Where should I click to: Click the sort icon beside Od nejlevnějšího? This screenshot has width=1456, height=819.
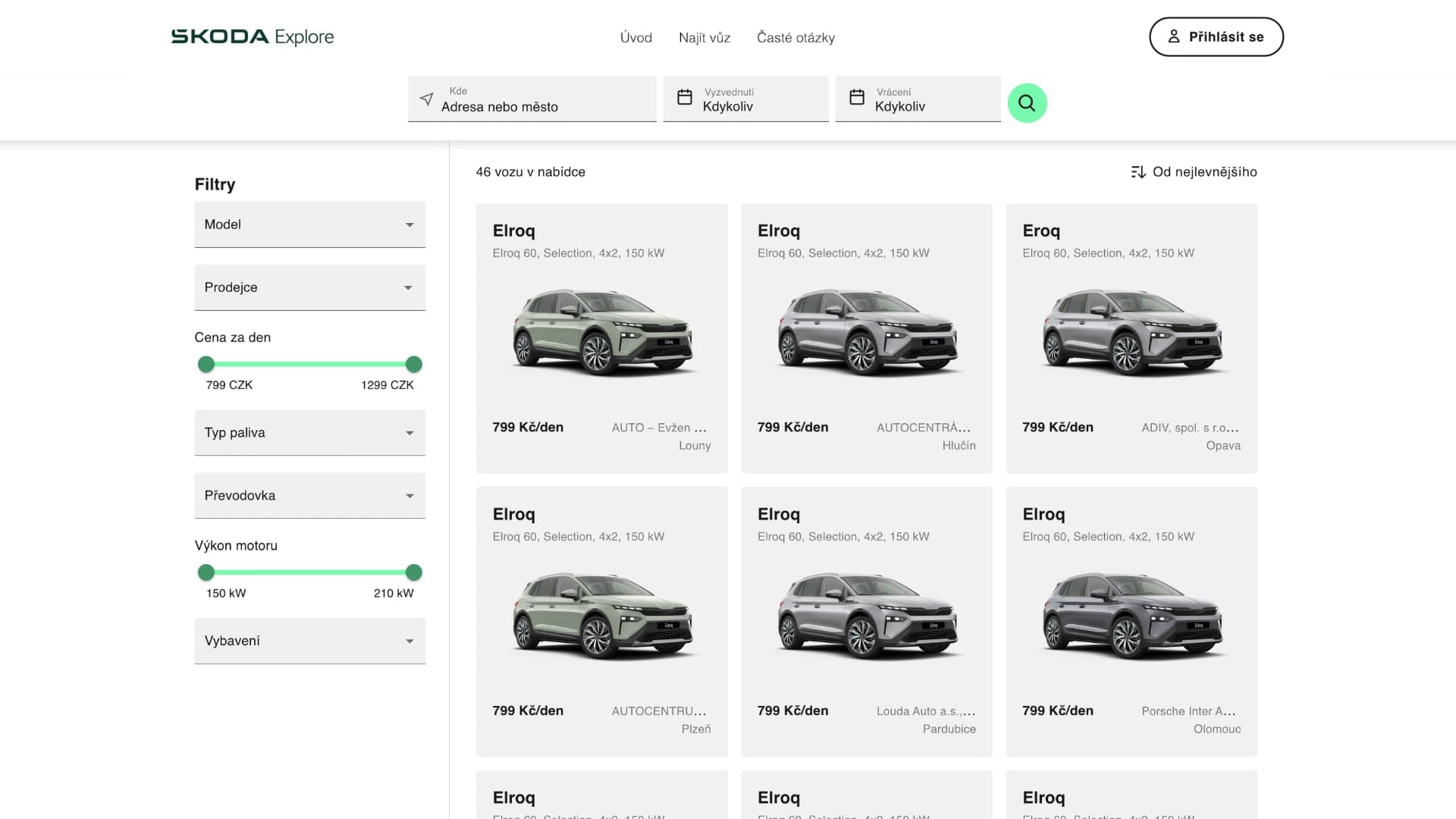[x=1137, y=172]
